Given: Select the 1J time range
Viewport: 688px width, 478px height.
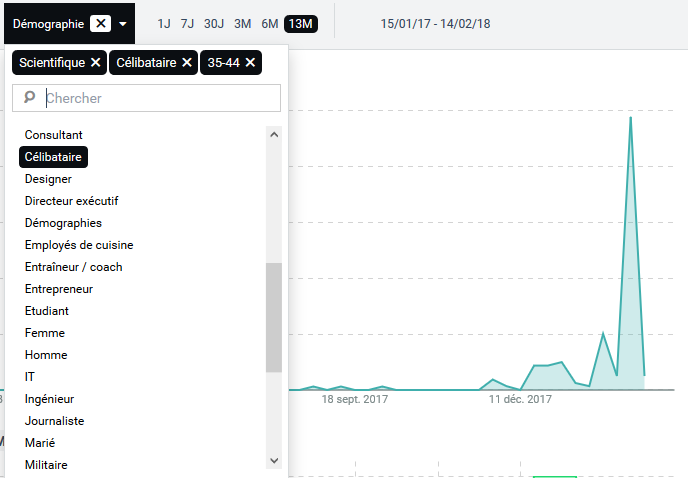Looking at the screenshot, I should point(164,24).
